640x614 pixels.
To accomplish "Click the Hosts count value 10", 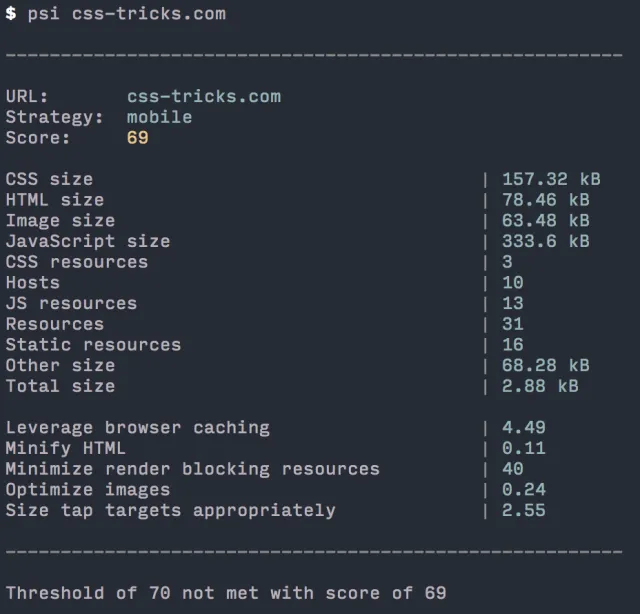I will tap(513, 283).
